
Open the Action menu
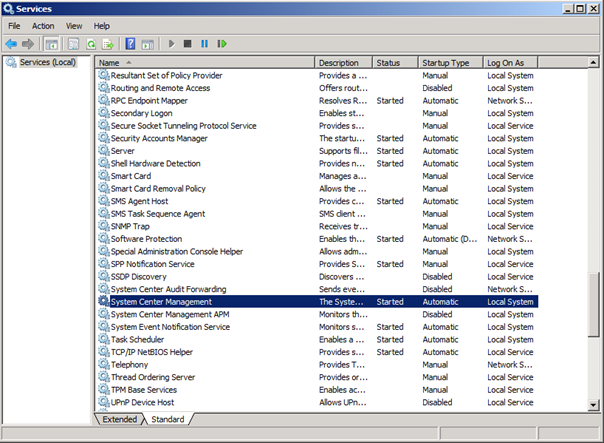click(43, 26)
